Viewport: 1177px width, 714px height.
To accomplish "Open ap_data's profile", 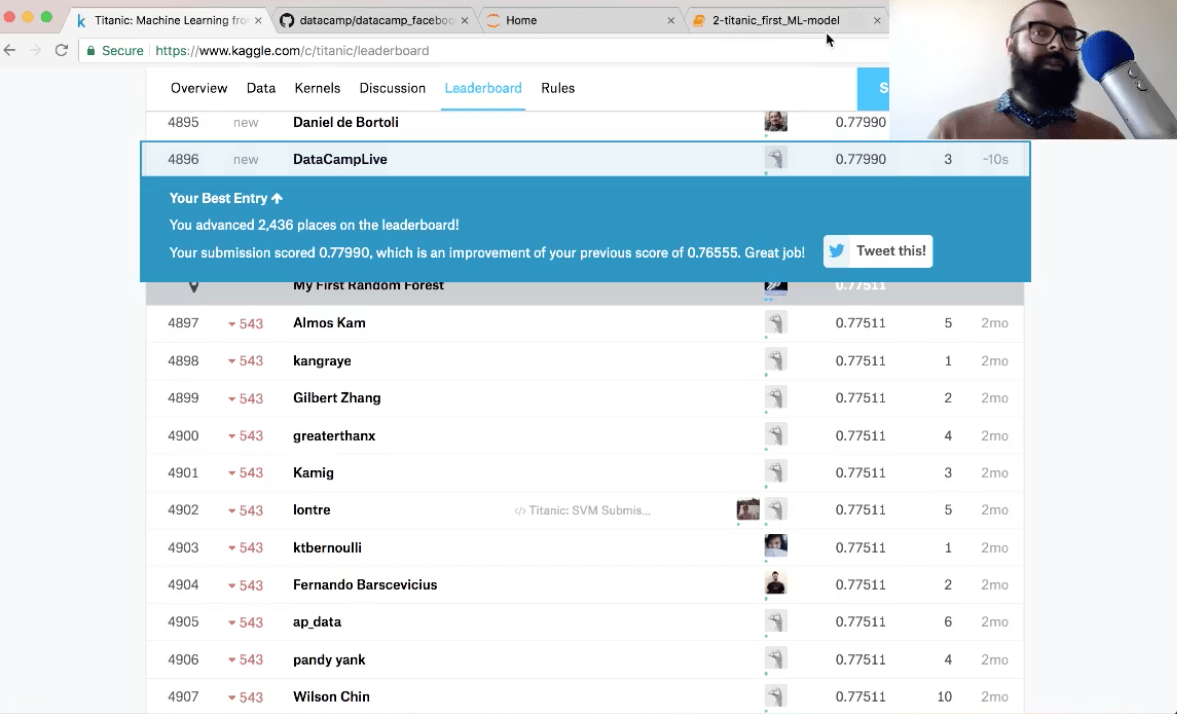I will click(x=317, y=622).
